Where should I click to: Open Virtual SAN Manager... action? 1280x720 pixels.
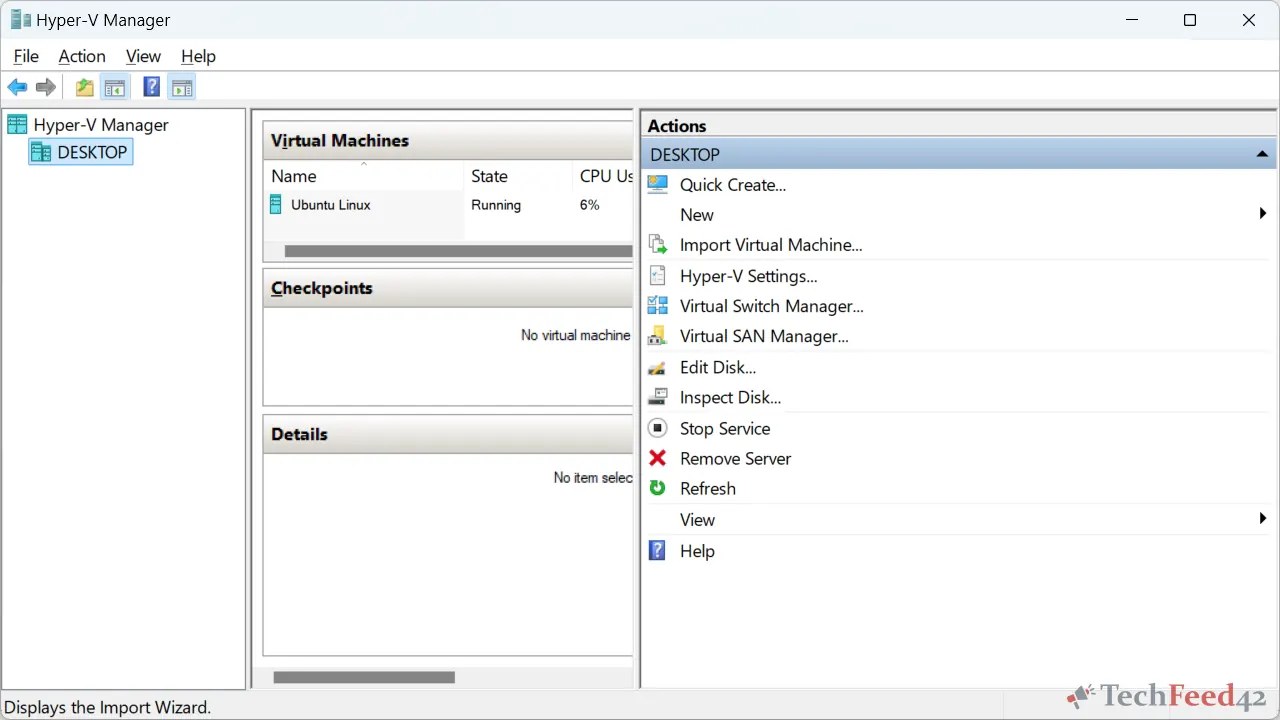pos(764,336)
